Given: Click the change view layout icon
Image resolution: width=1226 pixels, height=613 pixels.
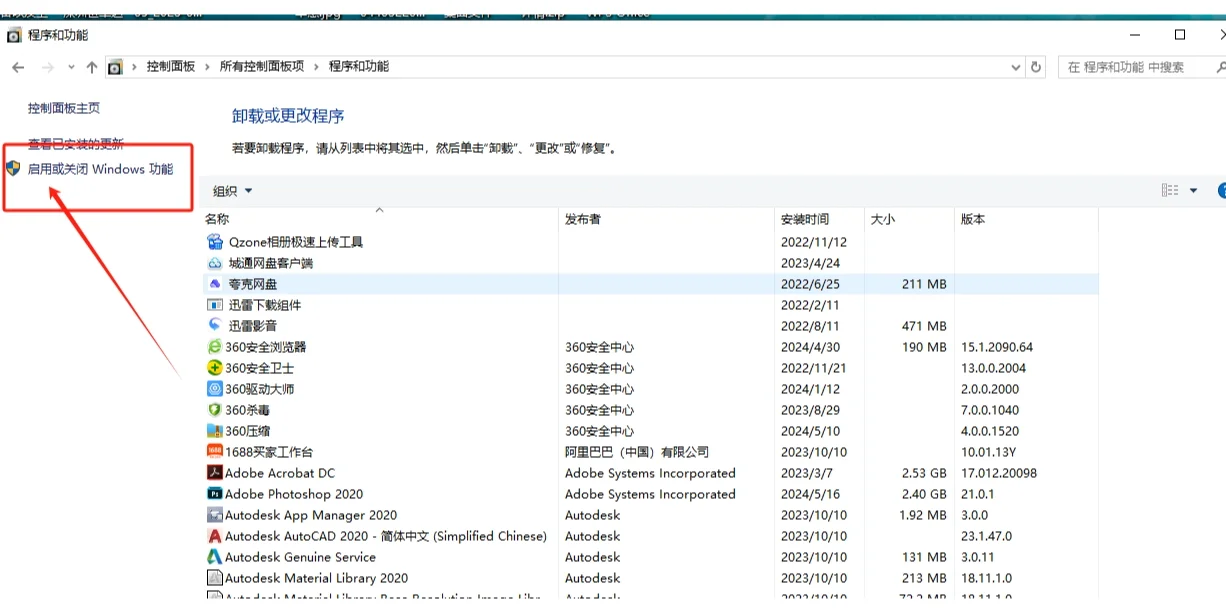Looking at the screenshot, I should coord(1170,191).
